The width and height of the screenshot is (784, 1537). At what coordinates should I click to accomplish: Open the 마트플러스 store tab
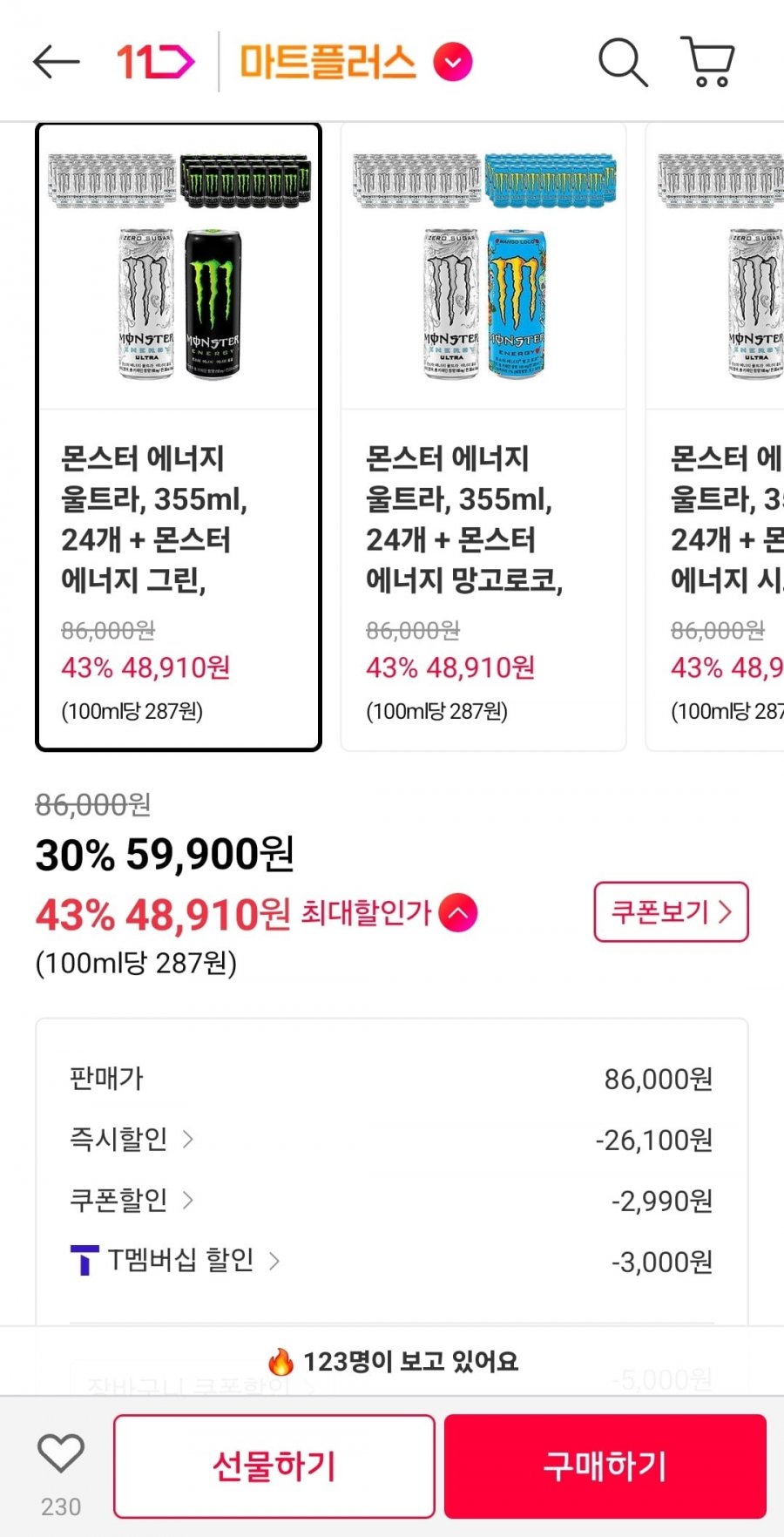[328, 63]
